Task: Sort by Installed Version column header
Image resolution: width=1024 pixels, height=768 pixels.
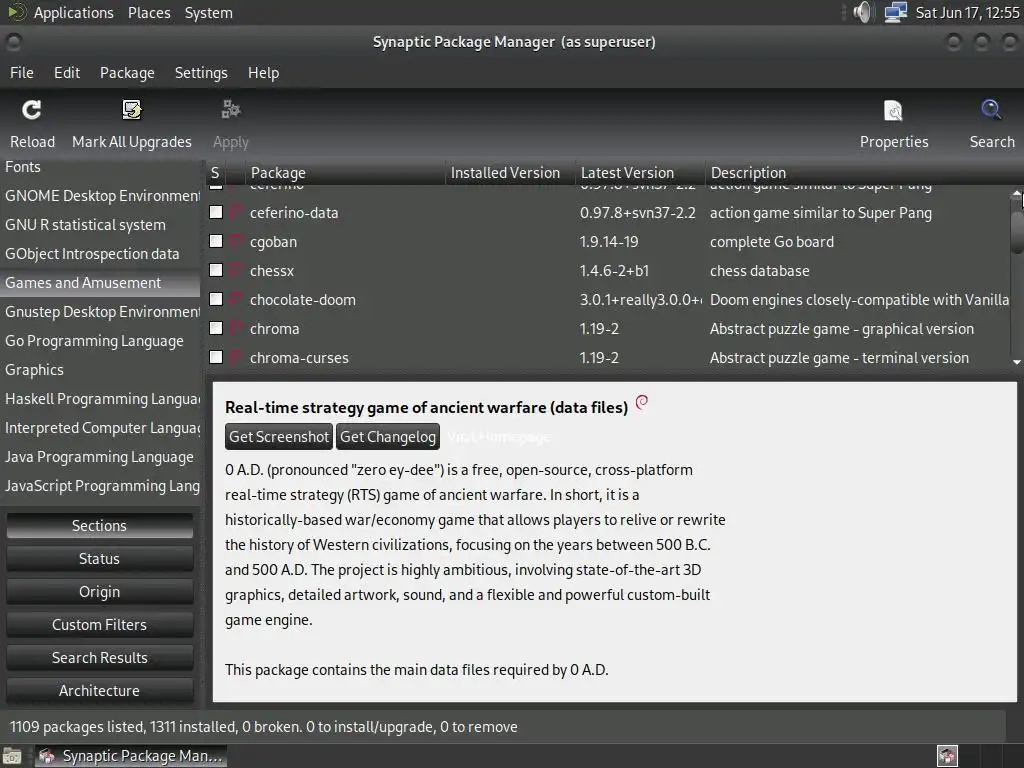Action: [x=510, y=173]
